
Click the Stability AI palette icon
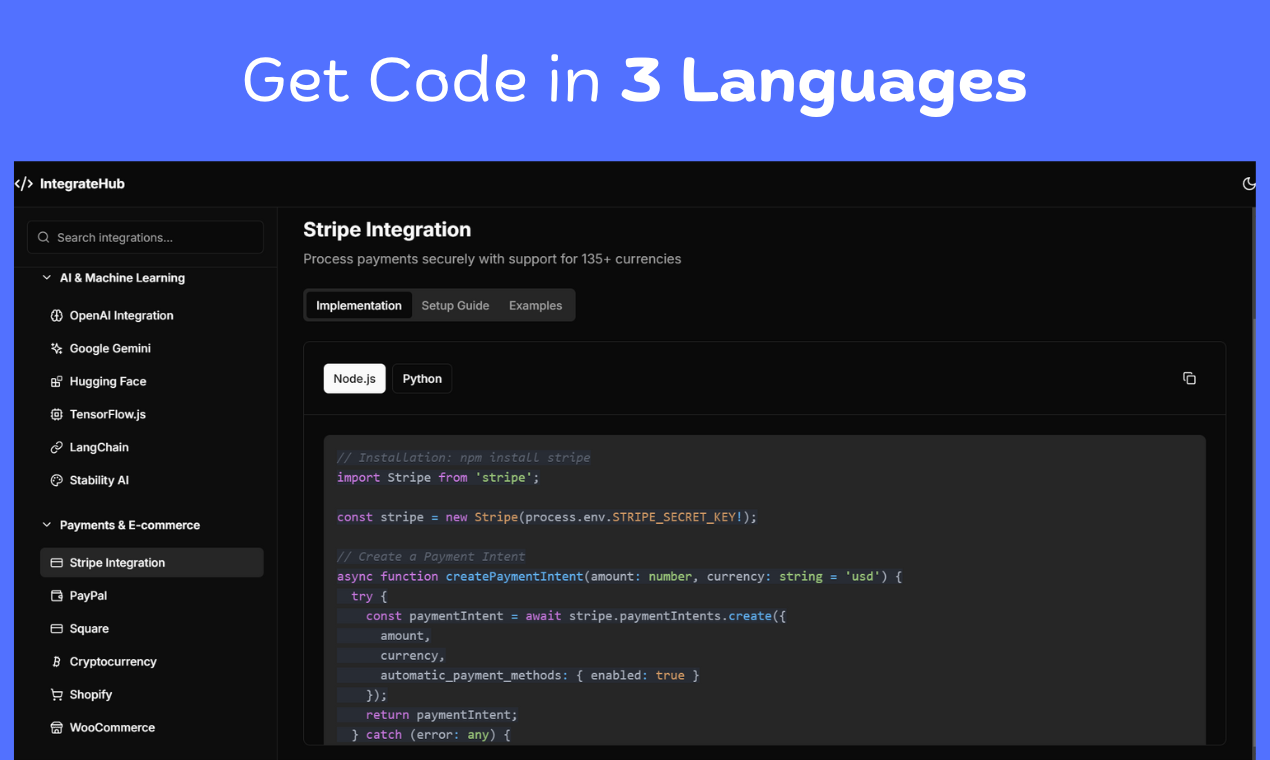click(x=57, y=481)
